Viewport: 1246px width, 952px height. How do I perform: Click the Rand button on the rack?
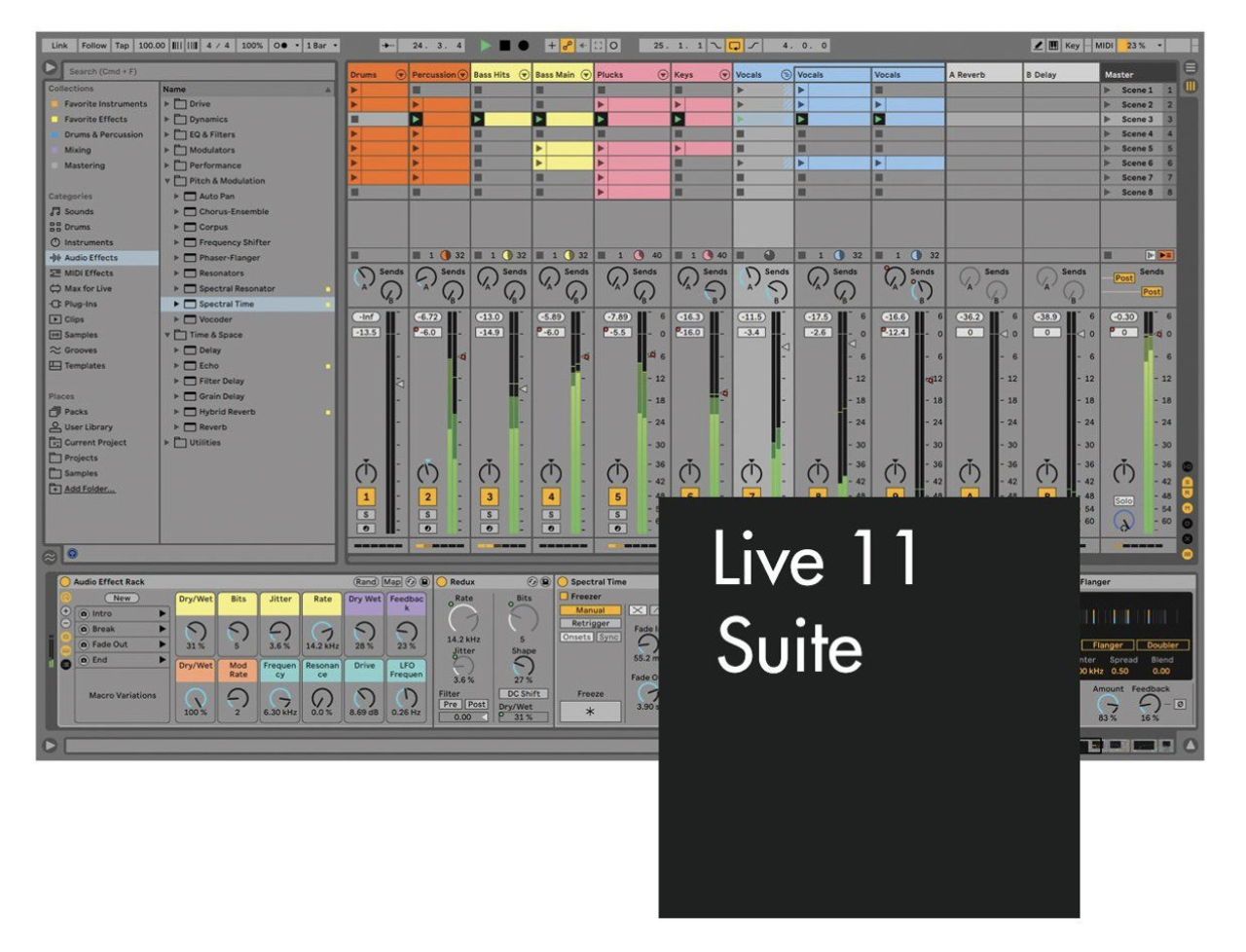coord(366,581)
